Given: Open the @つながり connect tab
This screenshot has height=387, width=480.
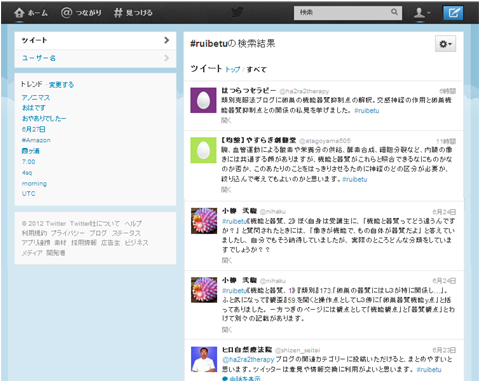Looking at the screenshot, I should click(x=81, y=13).
